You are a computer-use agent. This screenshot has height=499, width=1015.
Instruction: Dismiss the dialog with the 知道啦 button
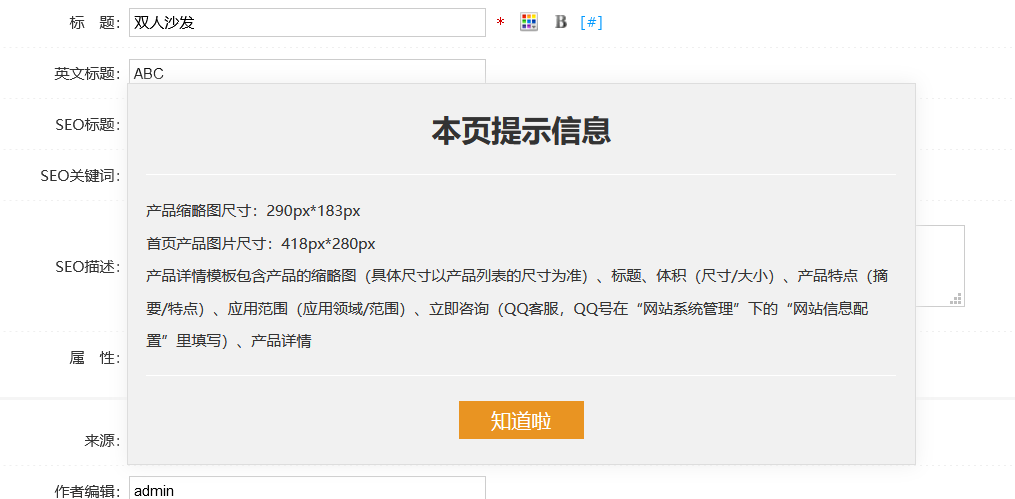[521, 420]
